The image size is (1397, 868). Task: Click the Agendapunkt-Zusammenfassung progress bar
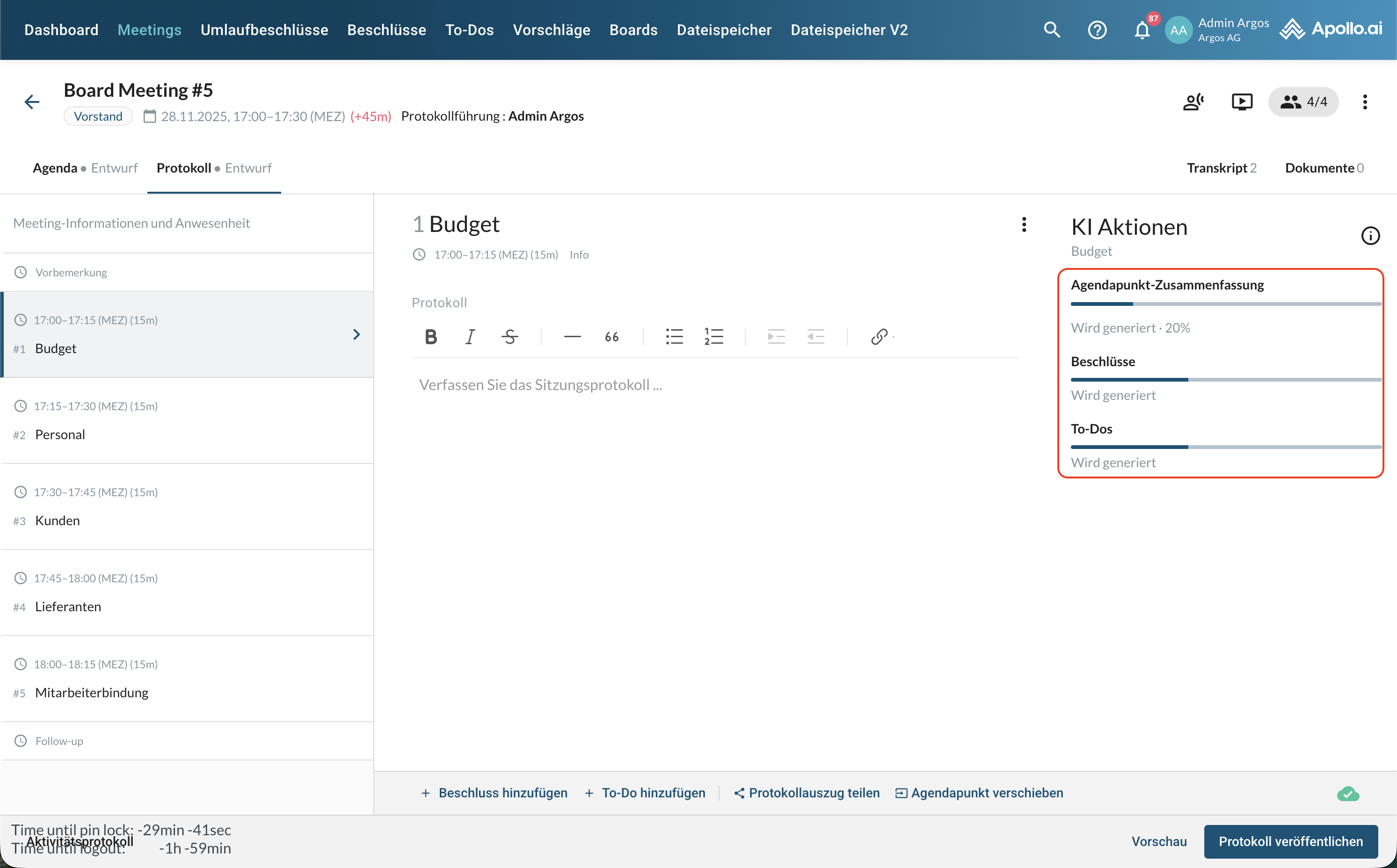coord(1225,304)
